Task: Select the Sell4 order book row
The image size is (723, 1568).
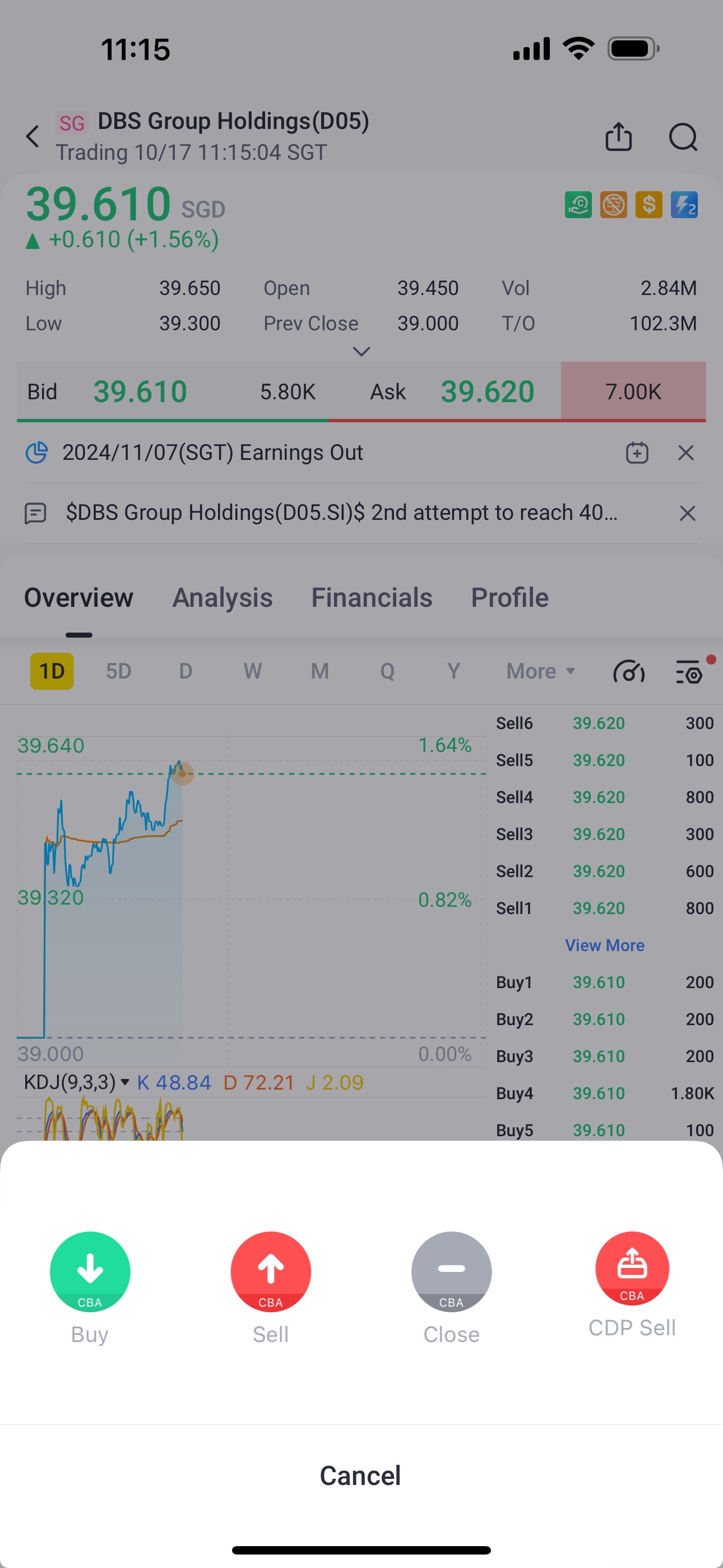Action: [605, 797]
